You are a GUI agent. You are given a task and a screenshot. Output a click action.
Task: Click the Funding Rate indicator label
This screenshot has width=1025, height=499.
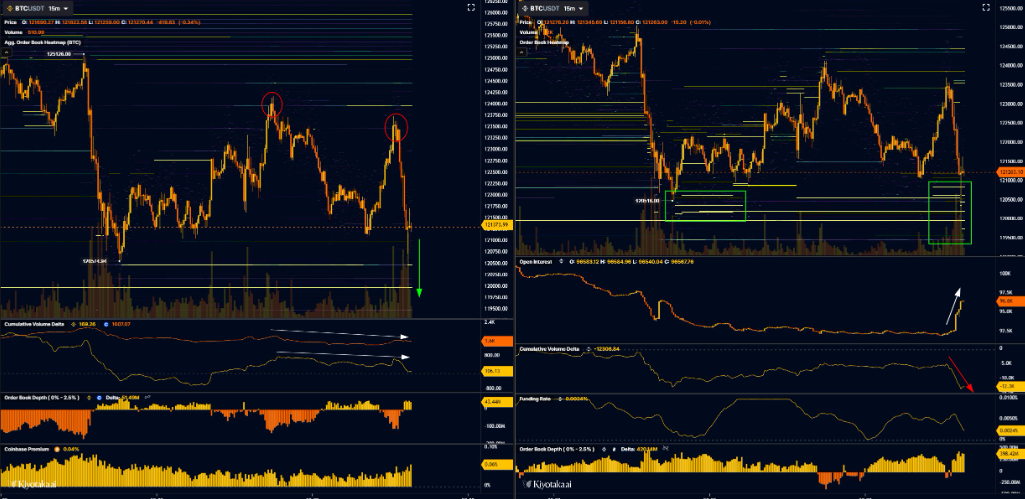(540, 397)
